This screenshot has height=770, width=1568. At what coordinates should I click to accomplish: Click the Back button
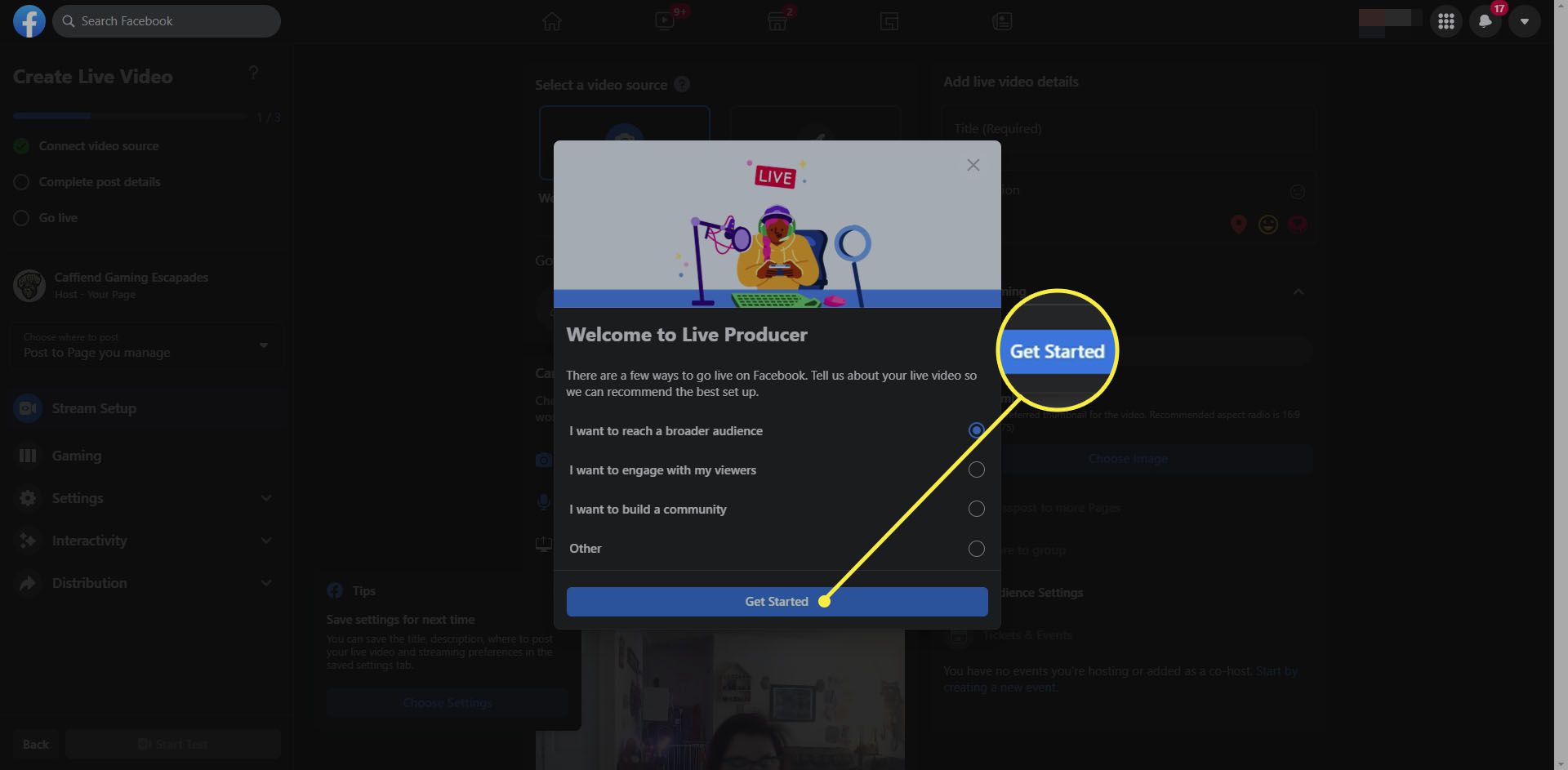pos(35,744)
